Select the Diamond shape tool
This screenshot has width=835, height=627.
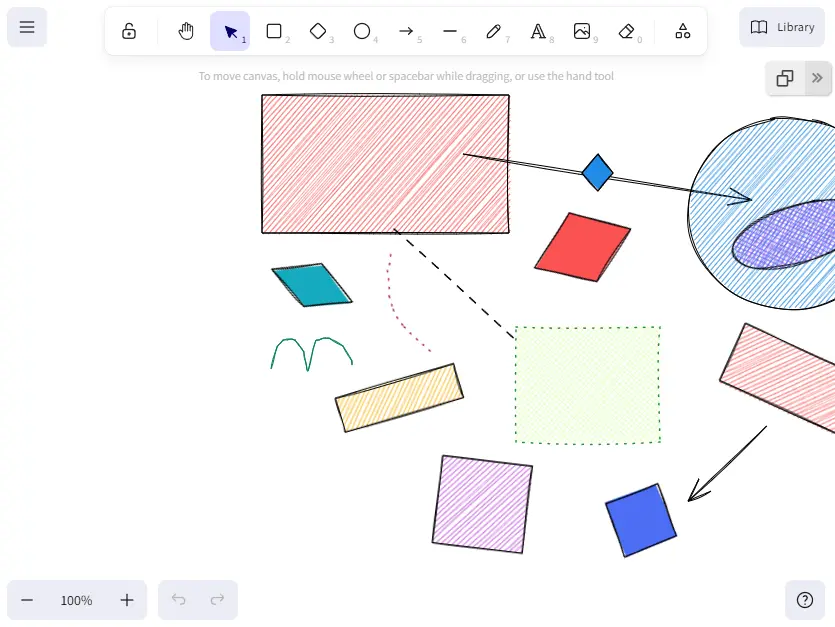(x=318, y=31)
